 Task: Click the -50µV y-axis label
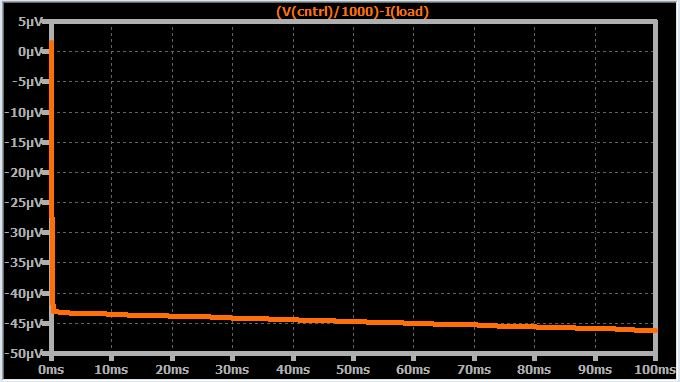(24, 353)
